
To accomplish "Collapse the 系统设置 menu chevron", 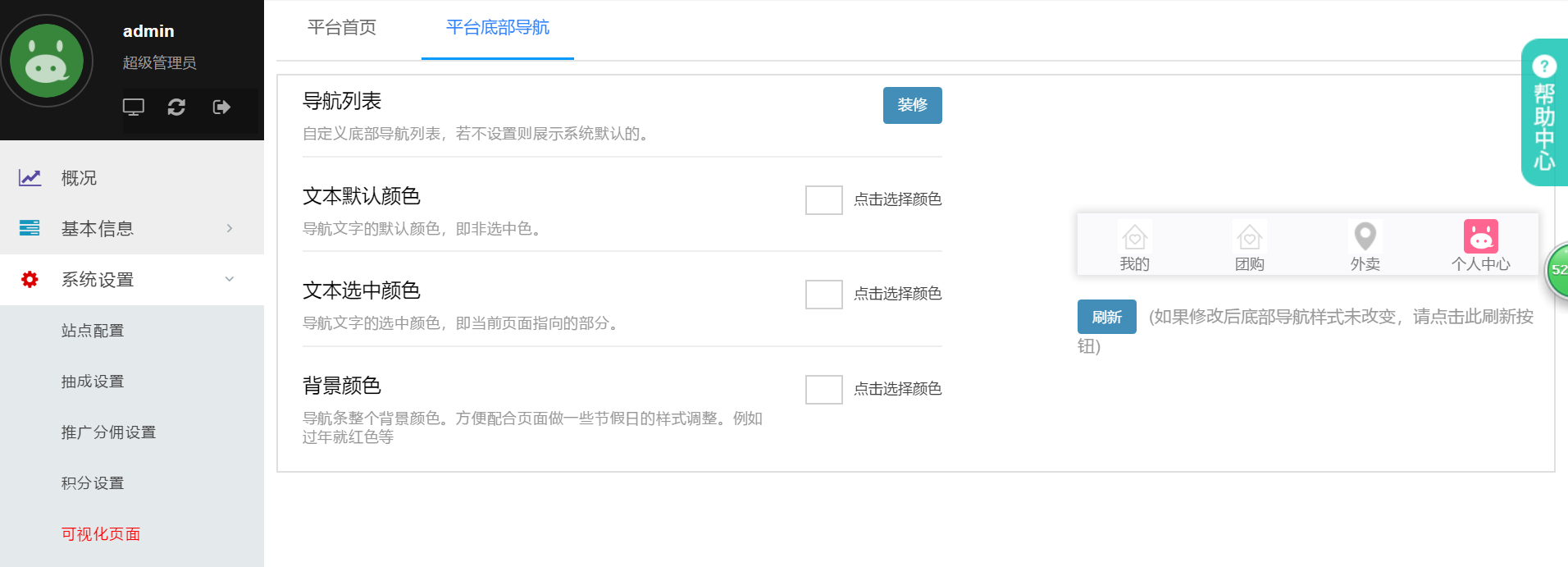I will click(230, 279).
